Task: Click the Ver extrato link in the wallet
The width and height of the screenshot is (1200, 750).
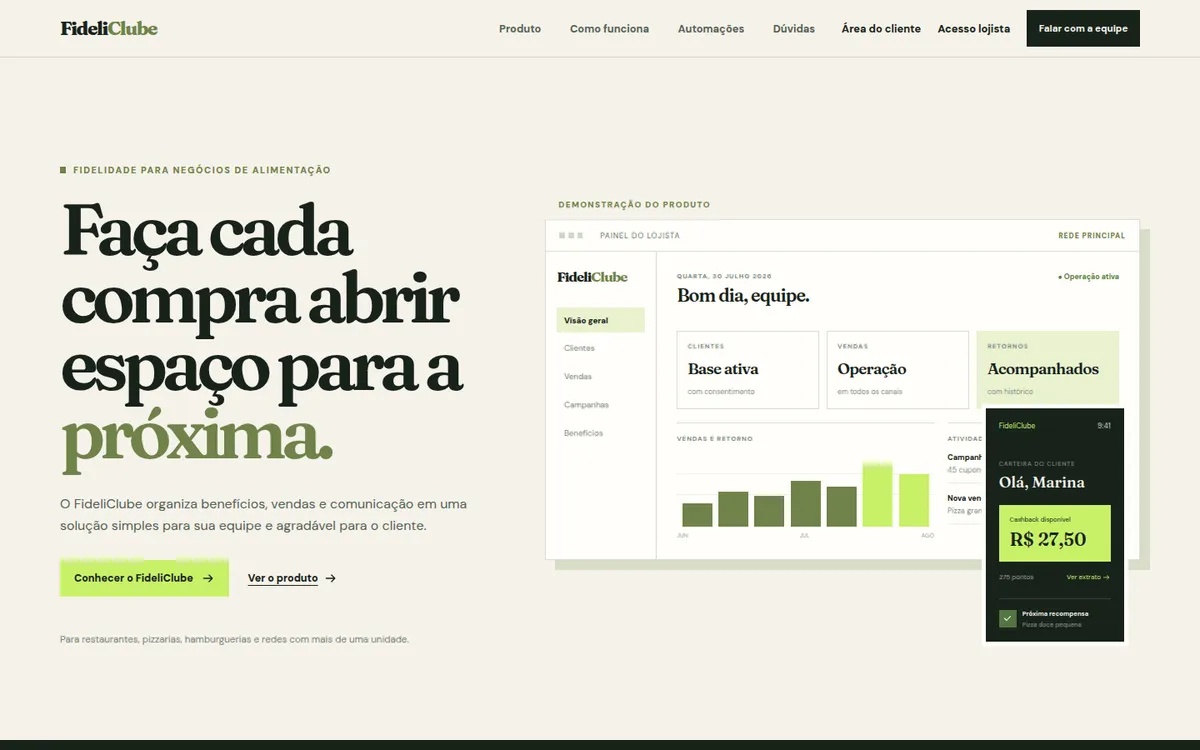Action: (x=1088, y=577)
